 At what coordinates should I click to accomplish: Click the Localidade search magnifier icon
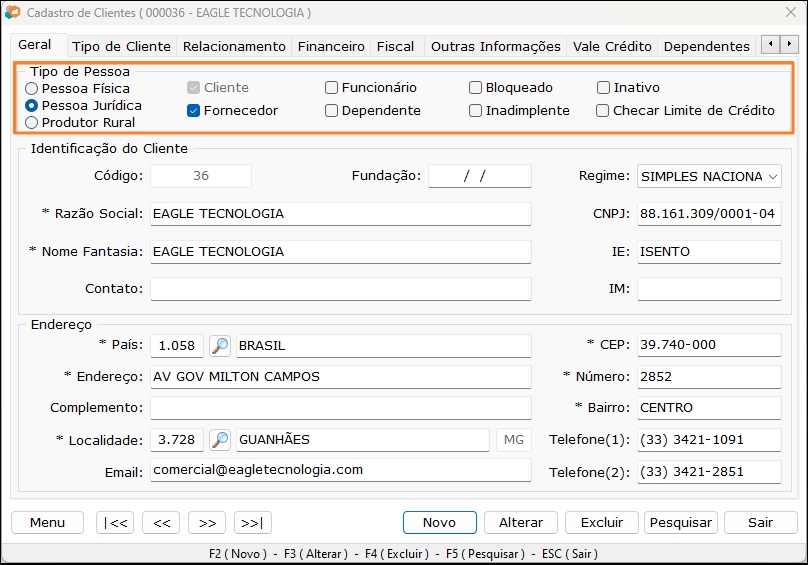[x=220, y=440]
